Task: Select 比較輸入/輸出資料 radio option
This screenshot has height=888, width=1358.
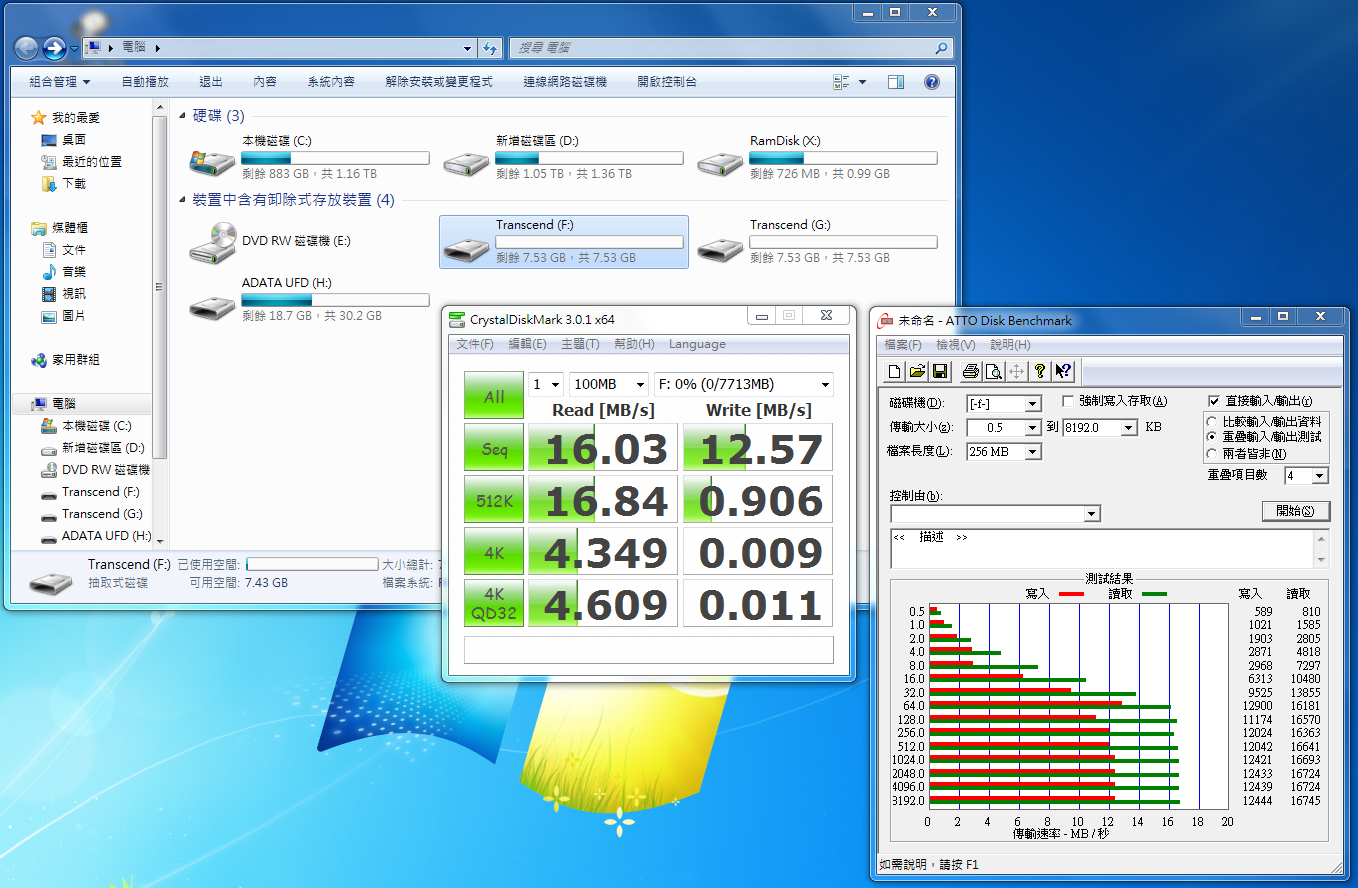Action: point(1213,422)
